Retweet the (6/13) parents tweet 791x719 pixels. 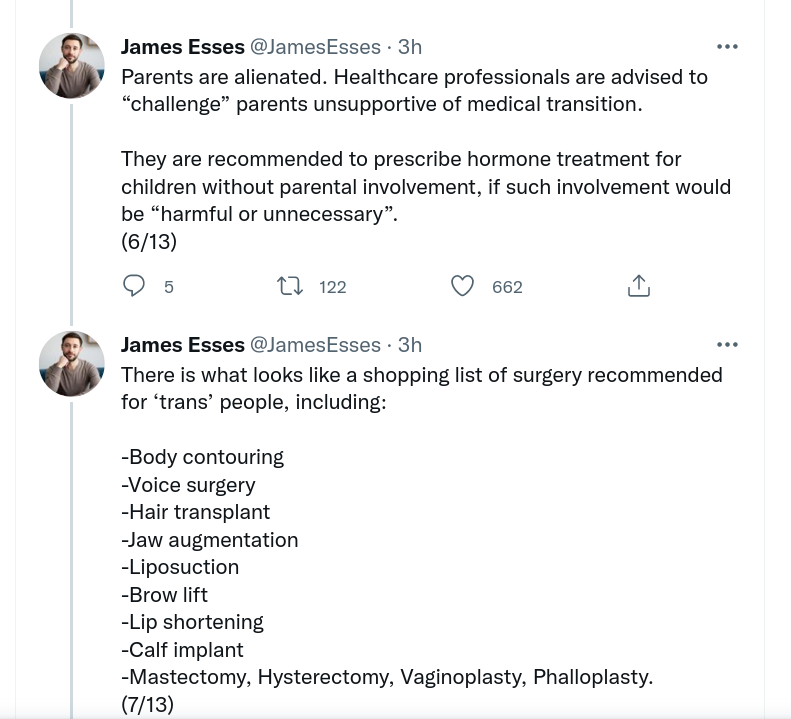click(x=290, y=287)
